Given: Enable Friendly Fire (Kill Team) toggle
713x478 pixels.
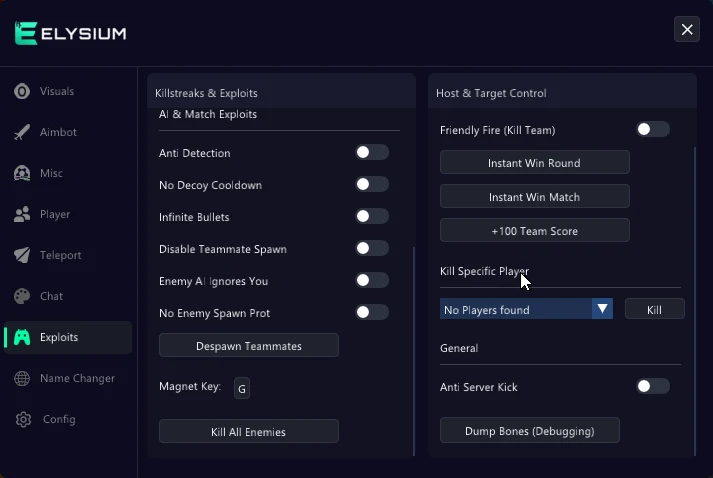Looking at the screenshot, I should 653,129.
